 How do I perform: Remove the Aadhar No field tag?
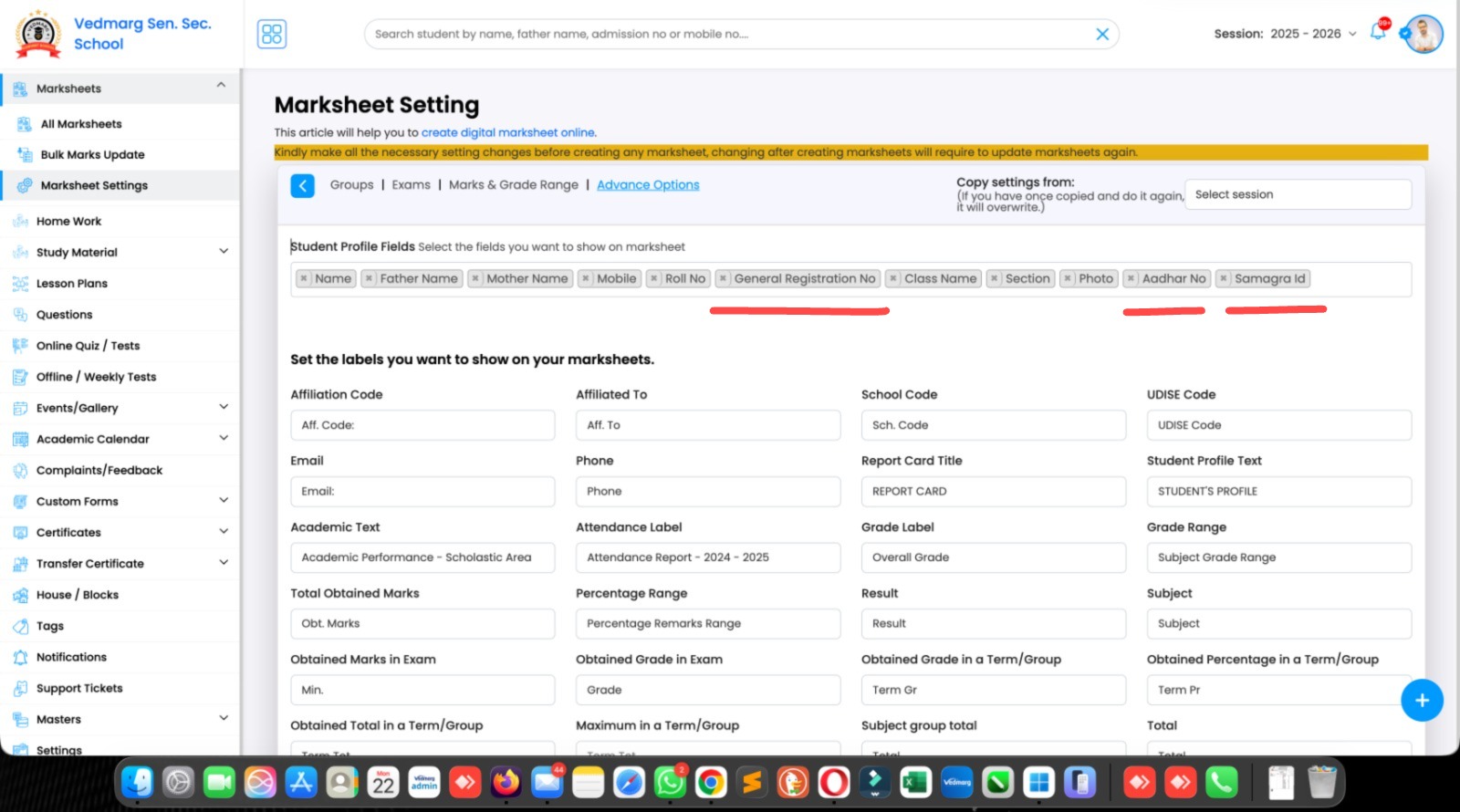point(1131,278)
